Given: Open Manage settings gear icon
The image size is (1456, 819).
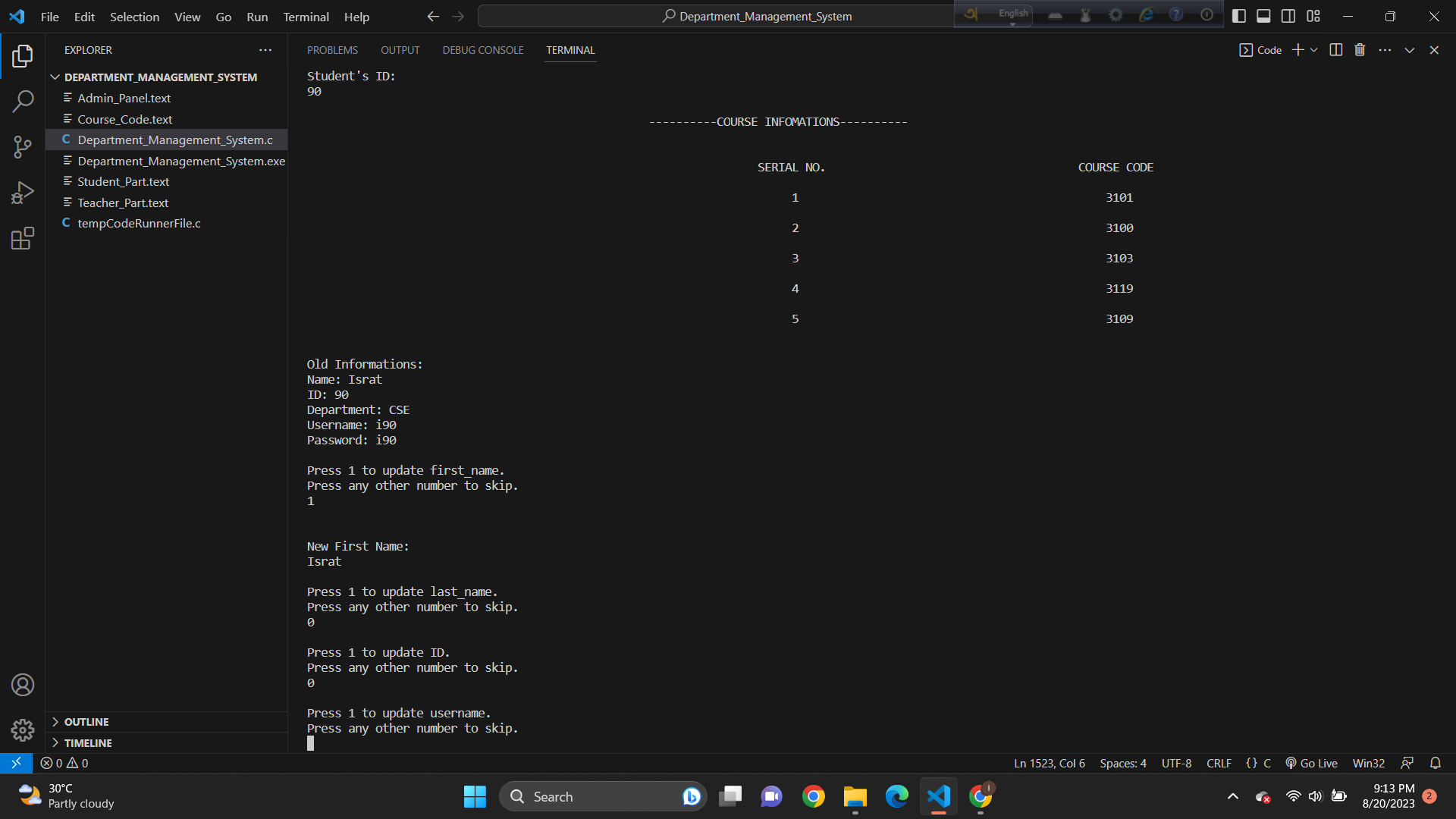Looking at the screenshot, I should (x=23, y=730).
